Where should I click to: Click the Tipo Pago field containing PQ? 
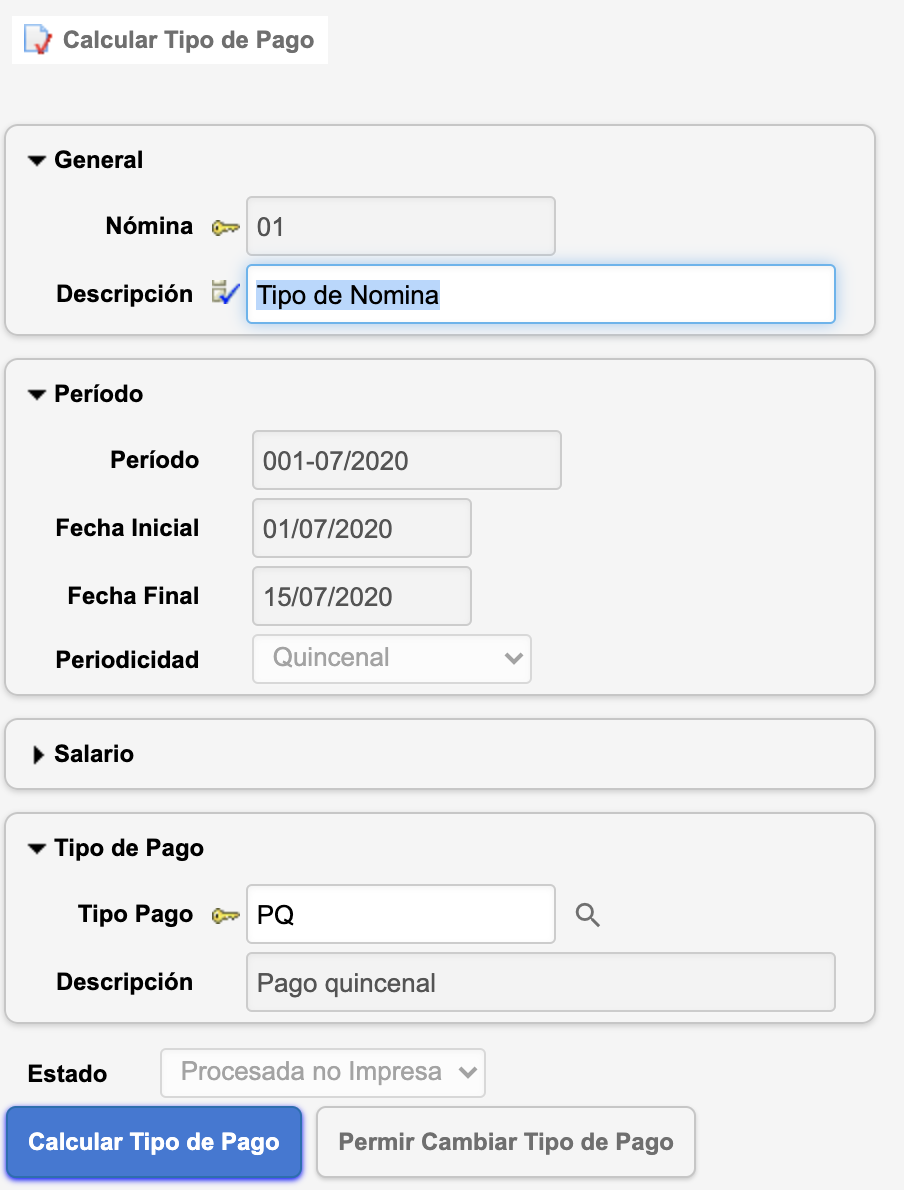pos(400,914)
